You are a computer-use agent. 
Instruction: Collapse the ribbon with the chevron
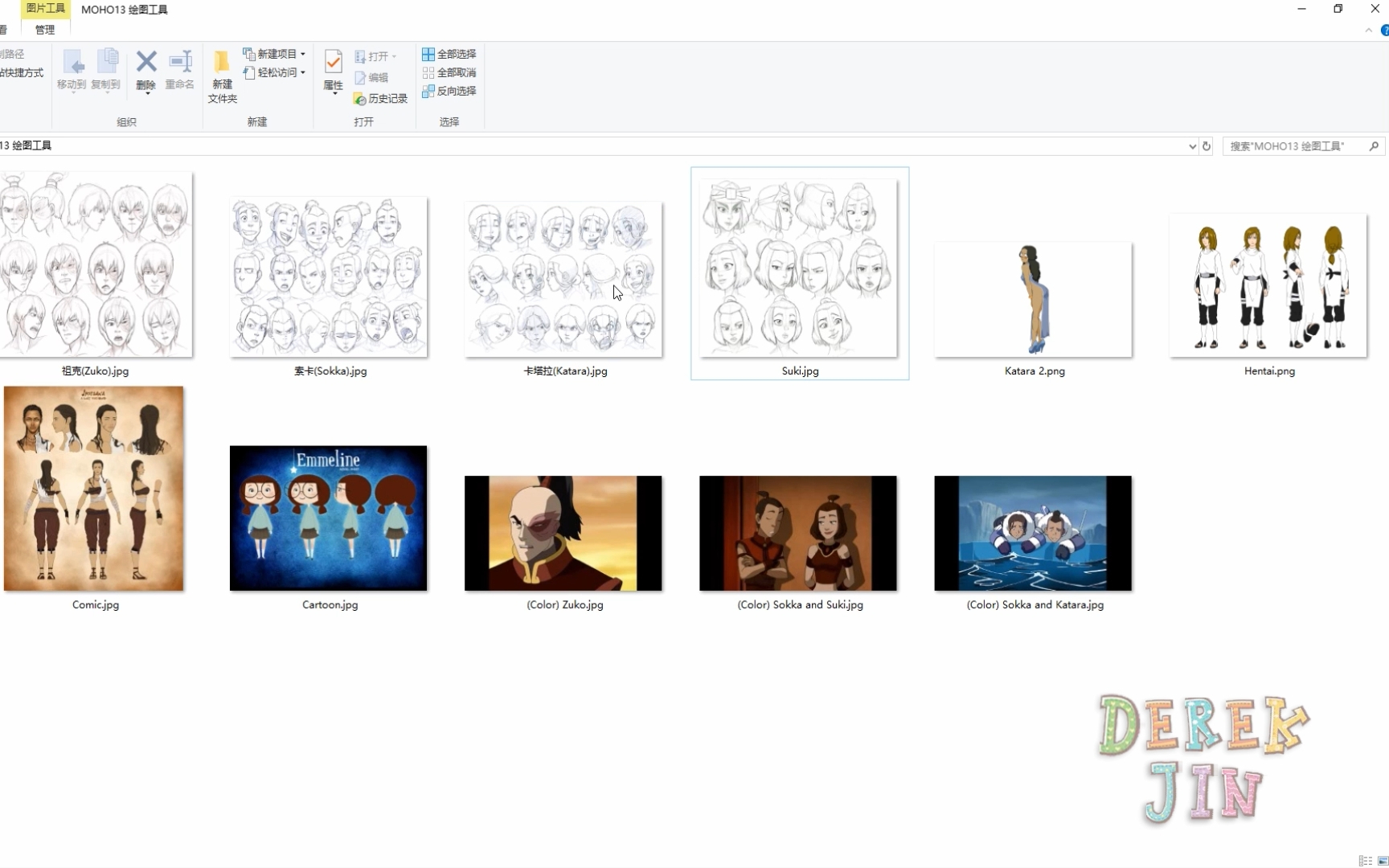tap(1369, 31)
